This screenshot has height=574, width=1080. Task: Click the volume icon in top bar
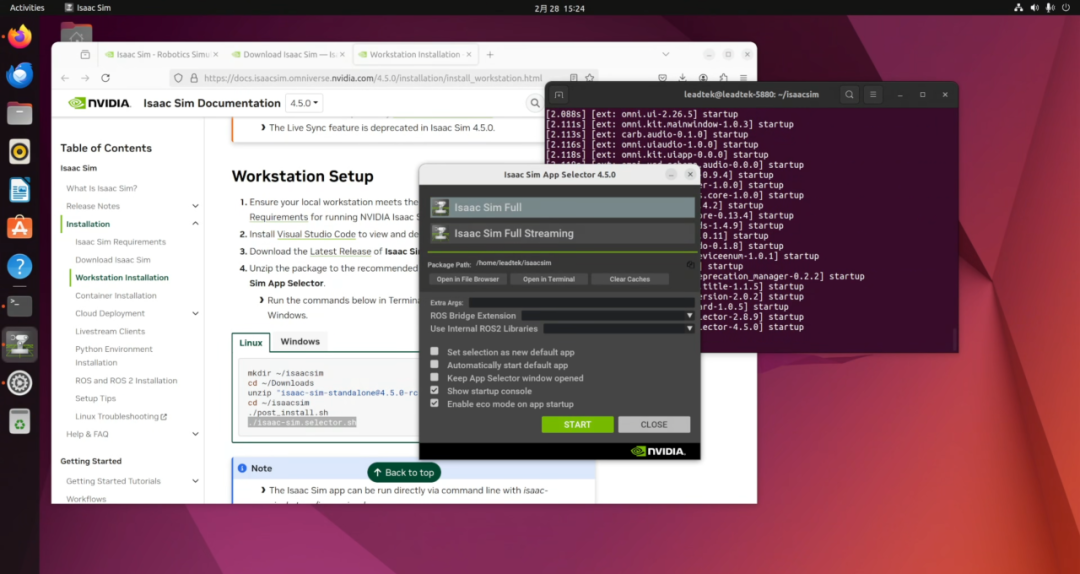[x=1034, y=8]
